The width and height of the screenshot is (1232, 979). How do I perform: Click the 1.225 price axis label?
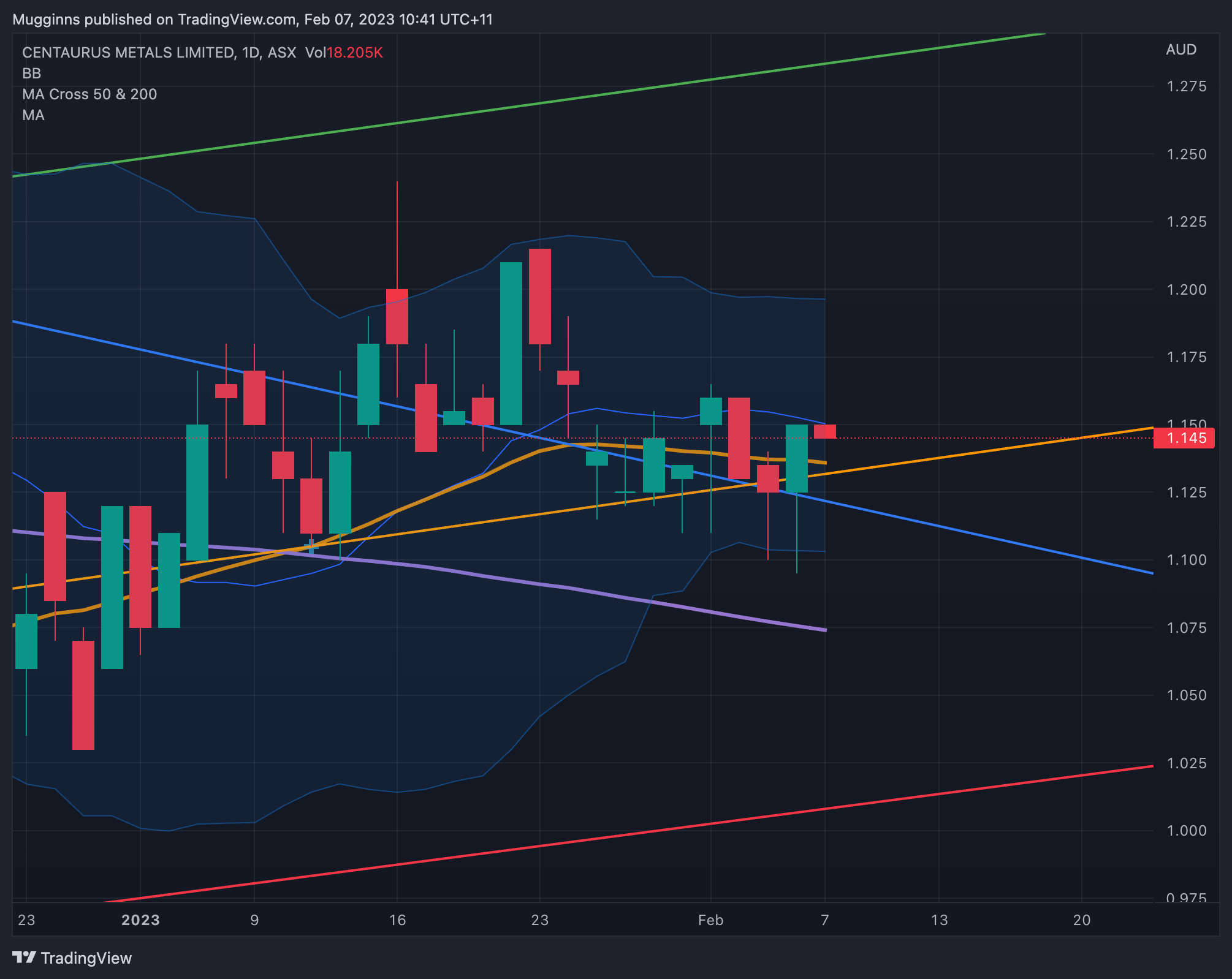[1187, 222]
